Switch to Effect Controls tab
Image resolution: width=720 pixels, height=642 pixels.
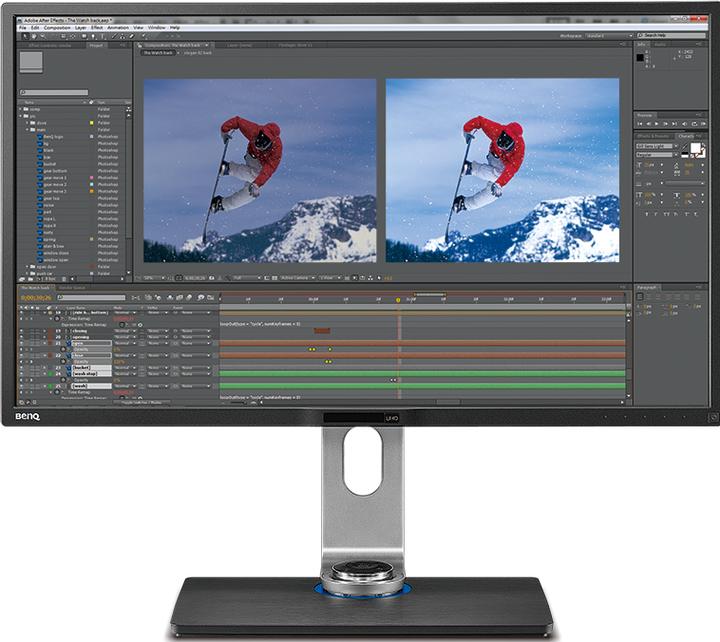pyautogui.click(x=50, y=45)
